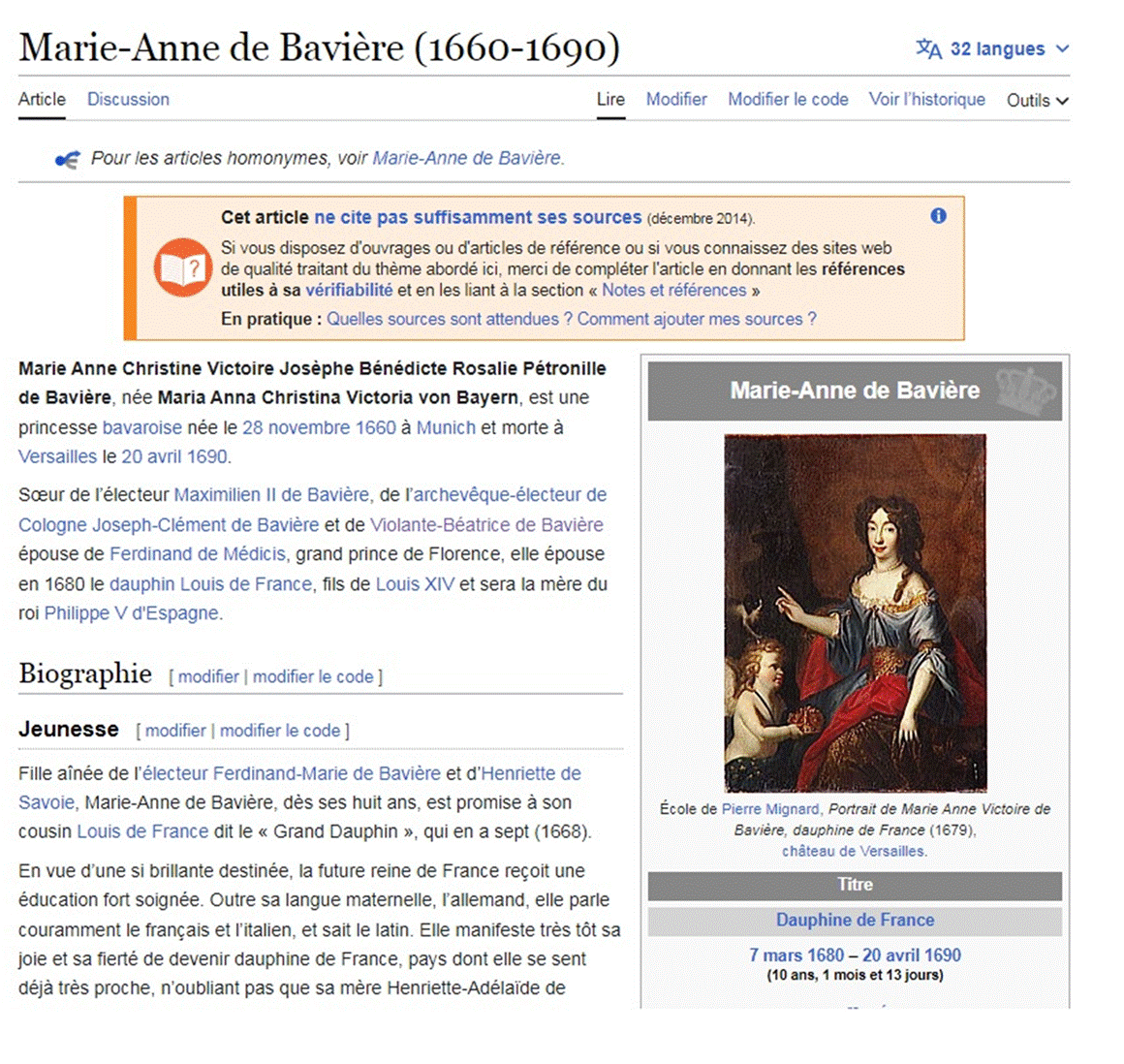Click the orange book question-mark icon

click(182, 267)
